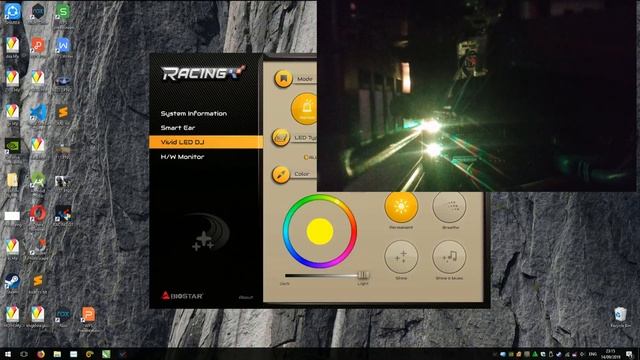Viewport: 640px width, 360px height.
Task: Click the ENG language indicator
Action: pos(593,354)
